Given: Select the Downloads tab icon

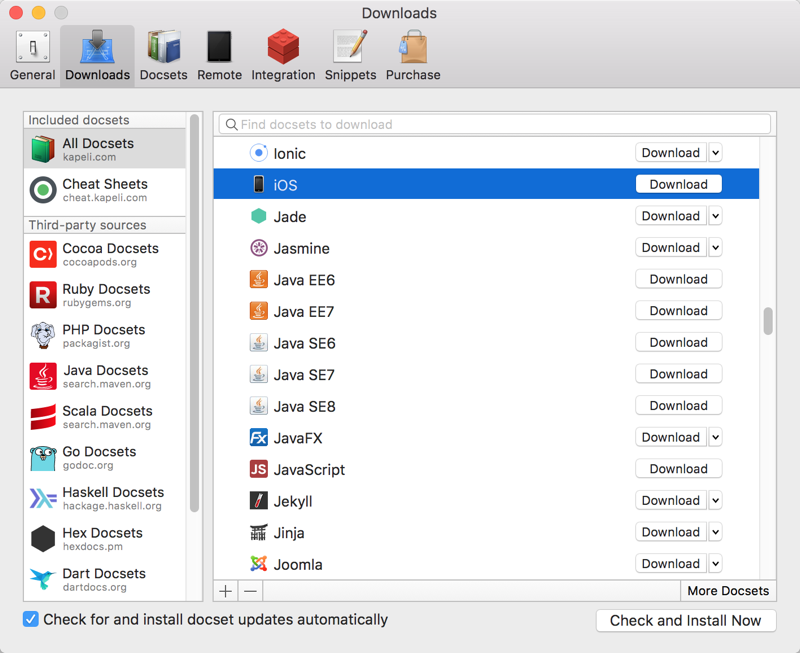Looking at the screenshot, I should (x=97, y=47).
